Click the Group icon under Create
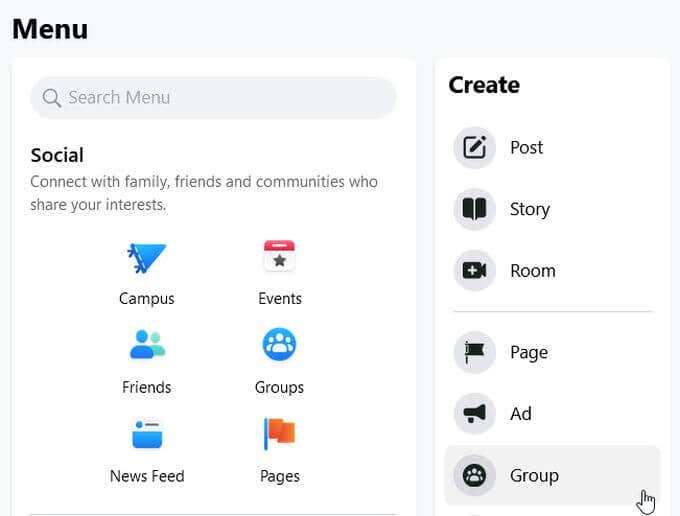The image size is (680, 516). coord(475,475)
